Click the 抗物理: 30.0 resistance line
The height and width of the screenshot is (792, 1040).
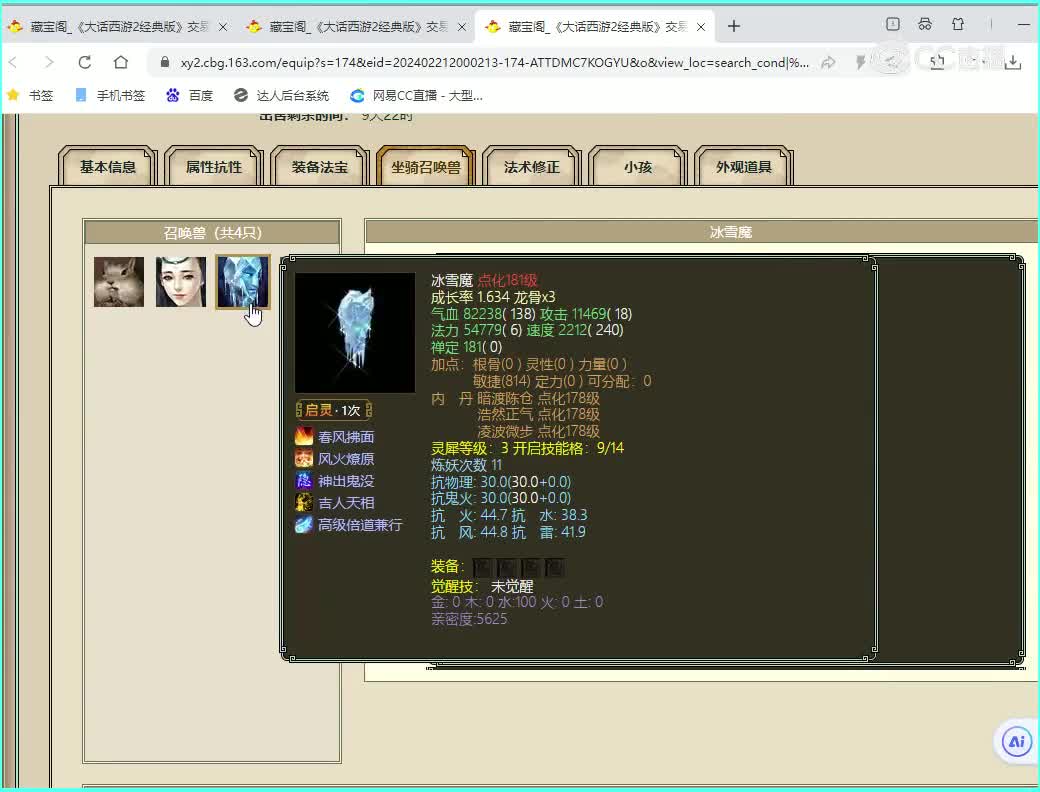tap(501, 482)
